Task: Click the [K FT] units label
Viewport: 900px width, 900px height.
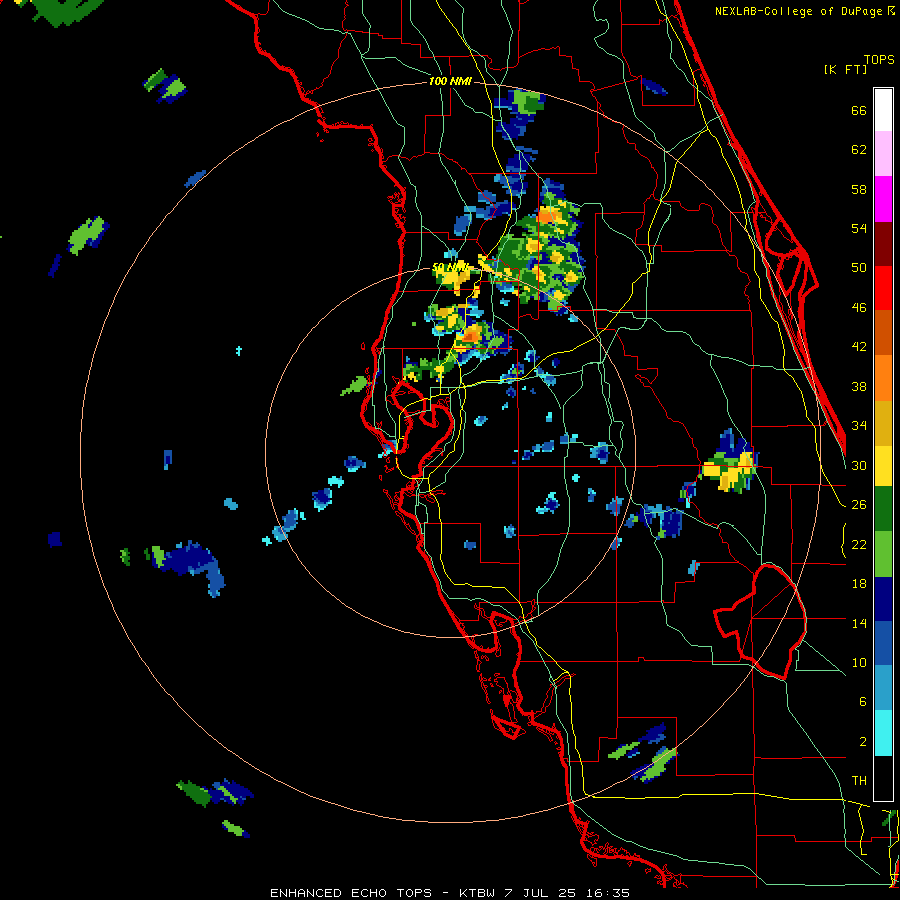Action: [x=845, y=70]
